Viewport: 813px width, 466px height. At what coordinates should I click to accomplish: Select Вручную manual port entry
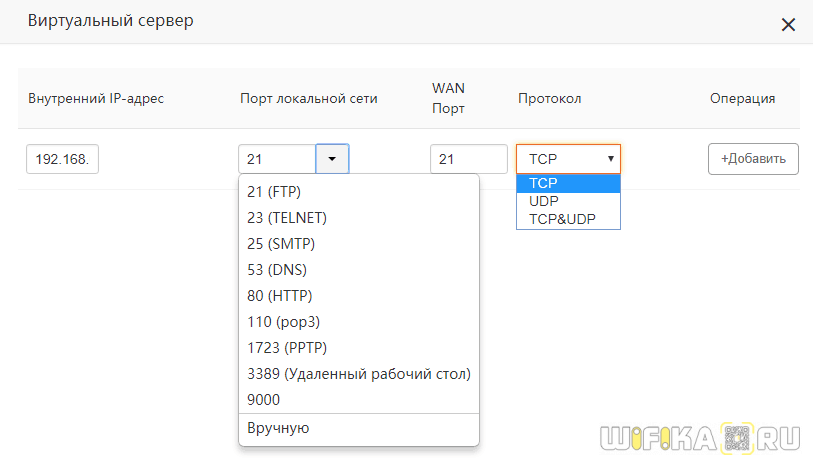click(278, 428)
